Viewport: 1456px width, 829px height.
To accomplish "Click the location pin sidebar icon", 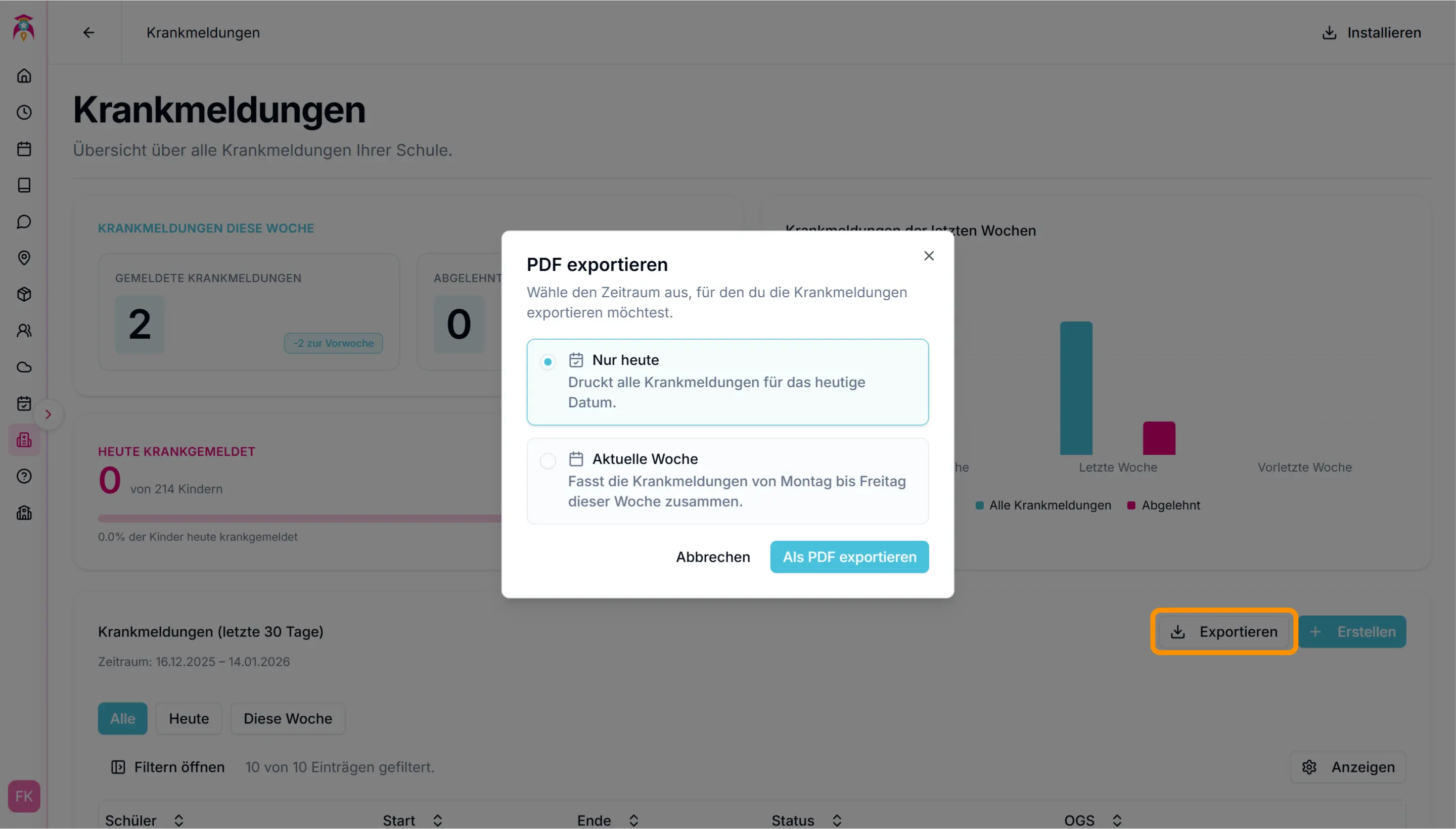I will [24, 258].
